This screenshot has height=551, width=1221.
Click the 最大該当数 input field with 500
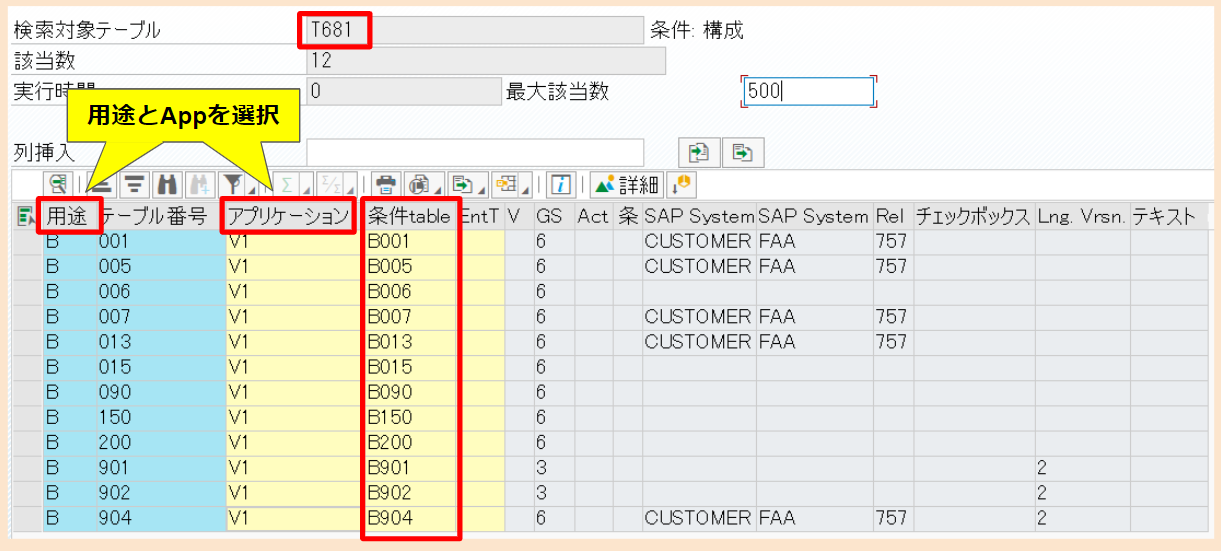click(808, 91)
